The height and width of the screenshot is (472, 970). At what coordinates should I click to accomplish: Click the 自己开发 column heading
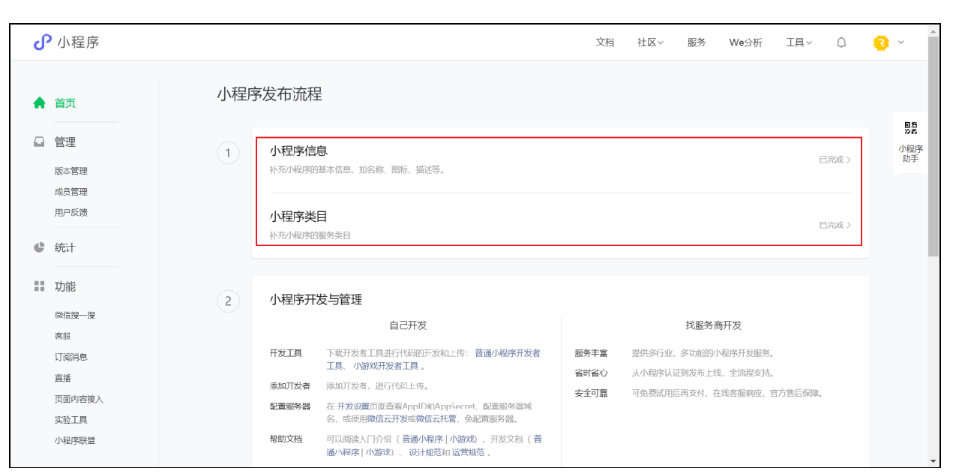click(408, 325)
